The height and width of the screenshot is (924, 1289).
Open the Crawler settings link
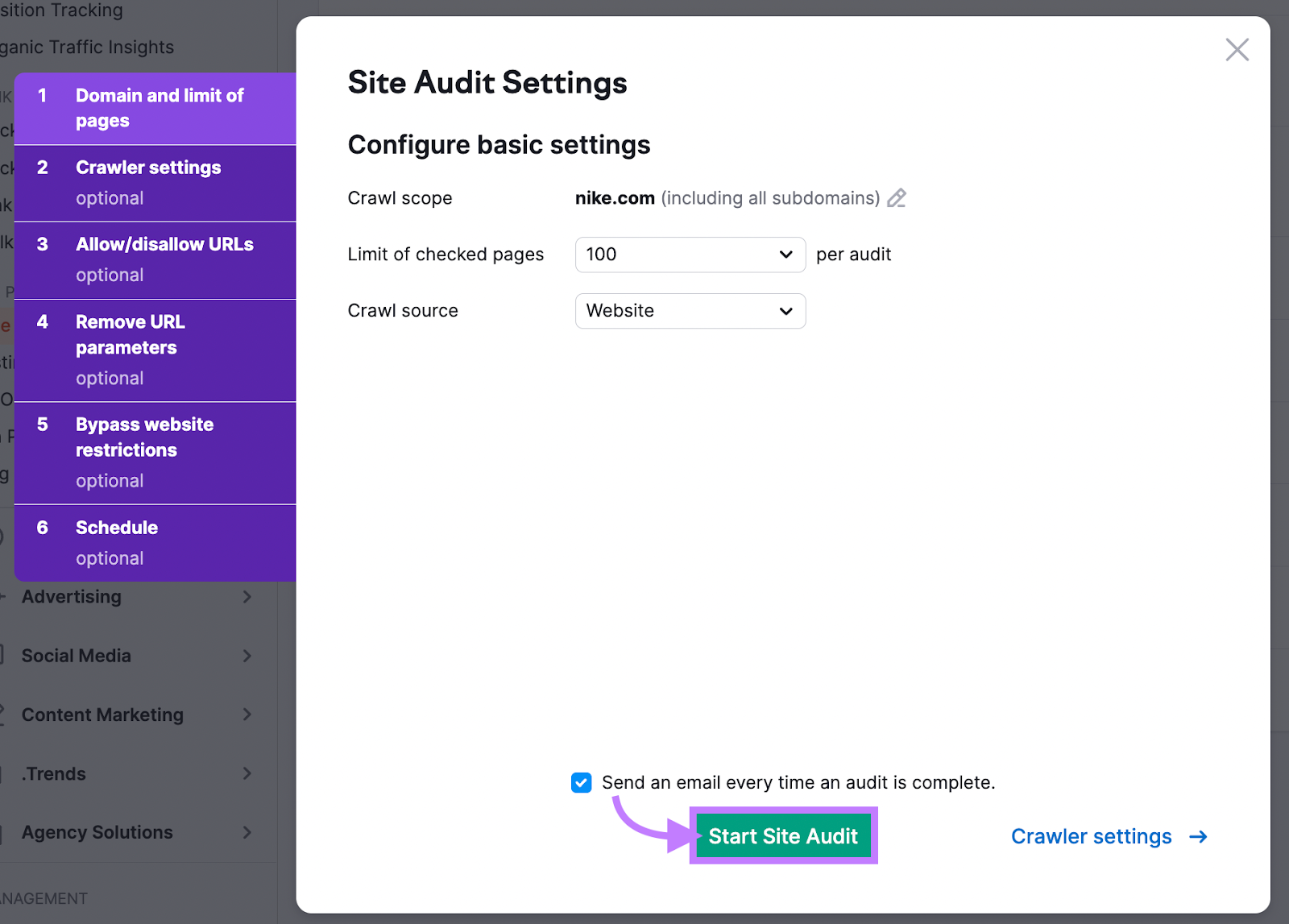[x=1091, y=836]
